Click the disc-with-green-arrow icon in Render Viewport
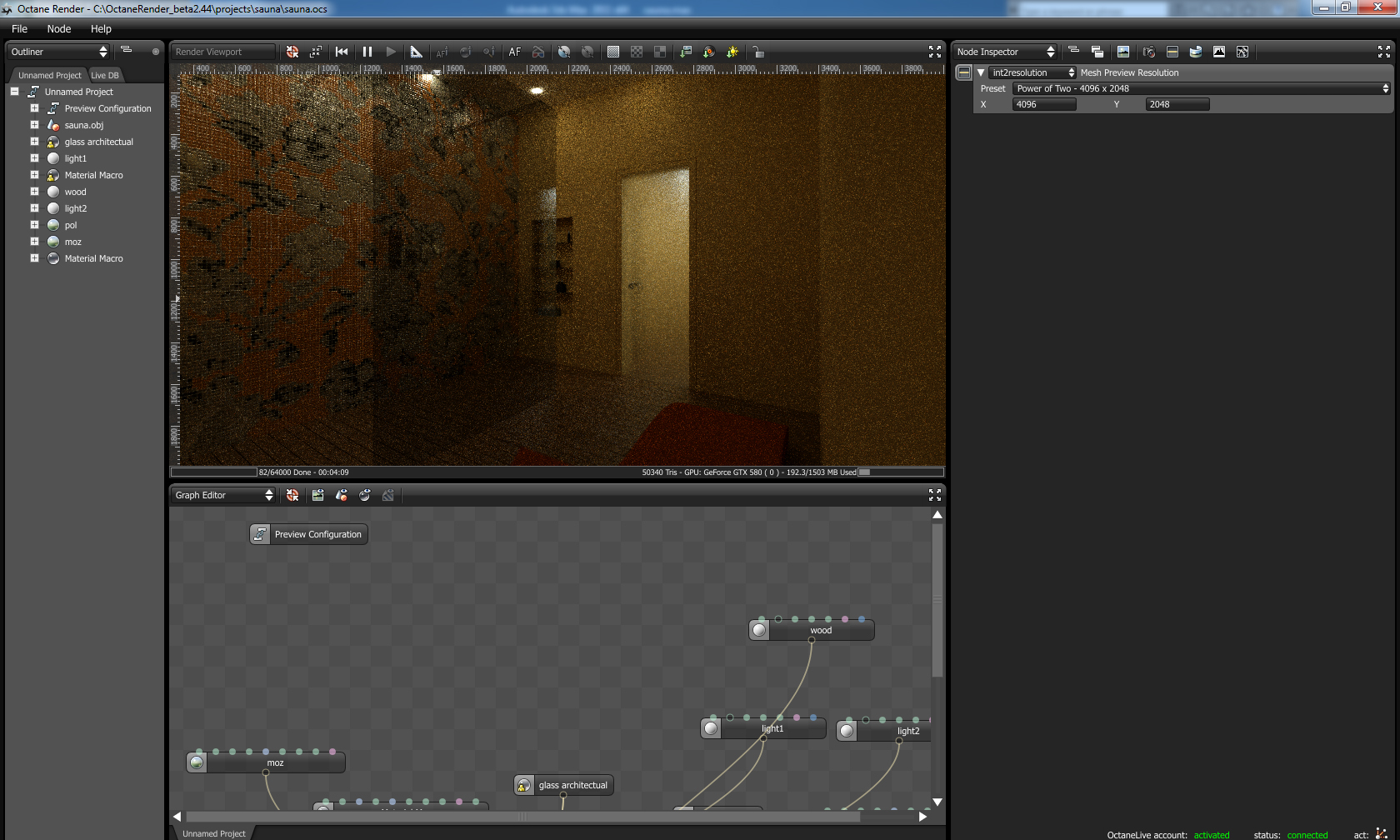This screenshot has width=1400, height=840. tap(709, 52)
